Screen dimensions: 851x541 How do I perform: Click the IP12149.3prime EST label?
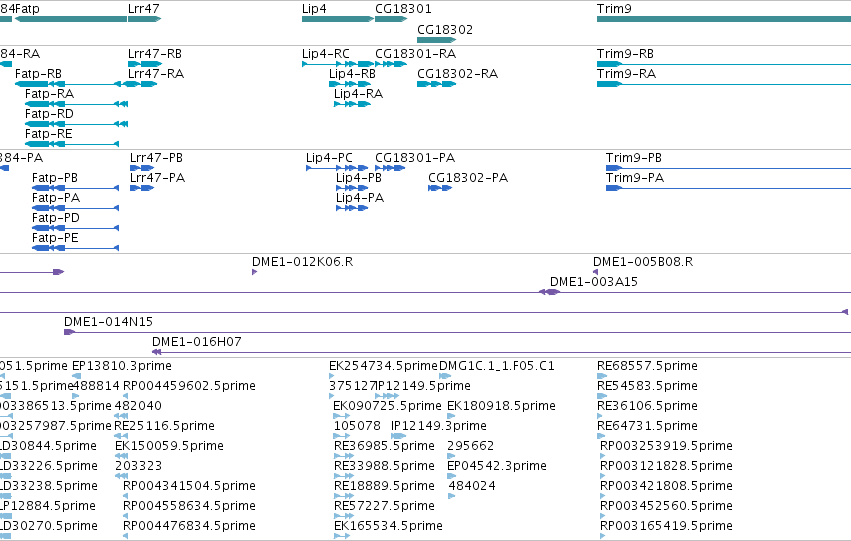click(439, 426)
